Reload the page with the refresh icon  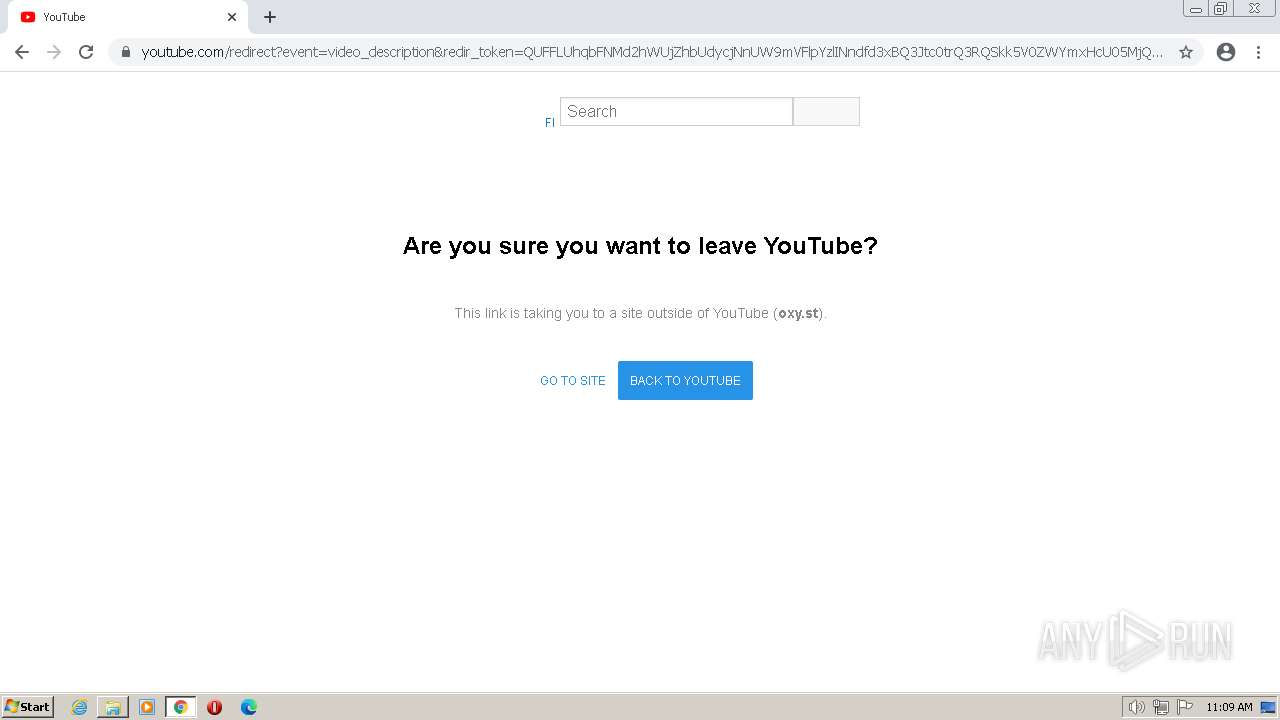(x=86, y=52)
